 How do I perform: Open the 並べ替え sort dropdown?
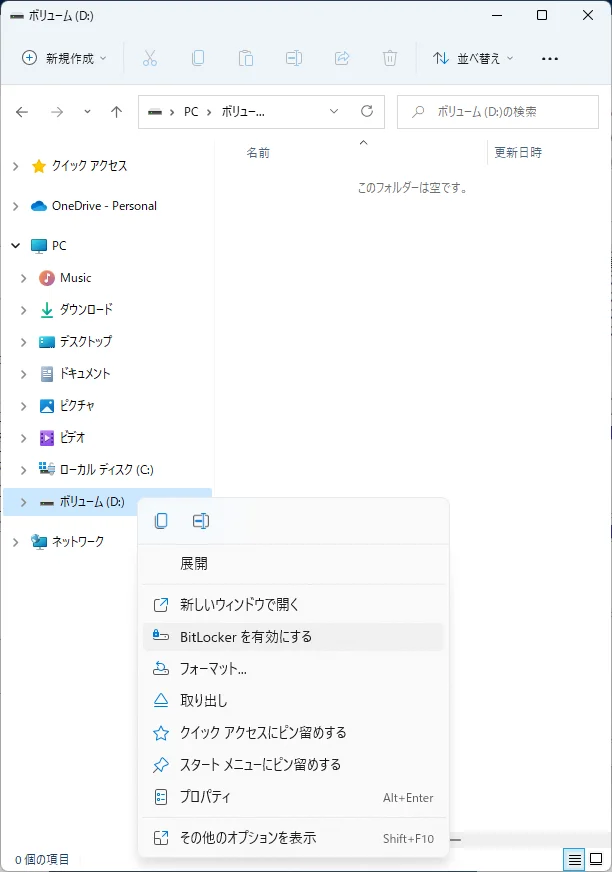click(473, 59)
